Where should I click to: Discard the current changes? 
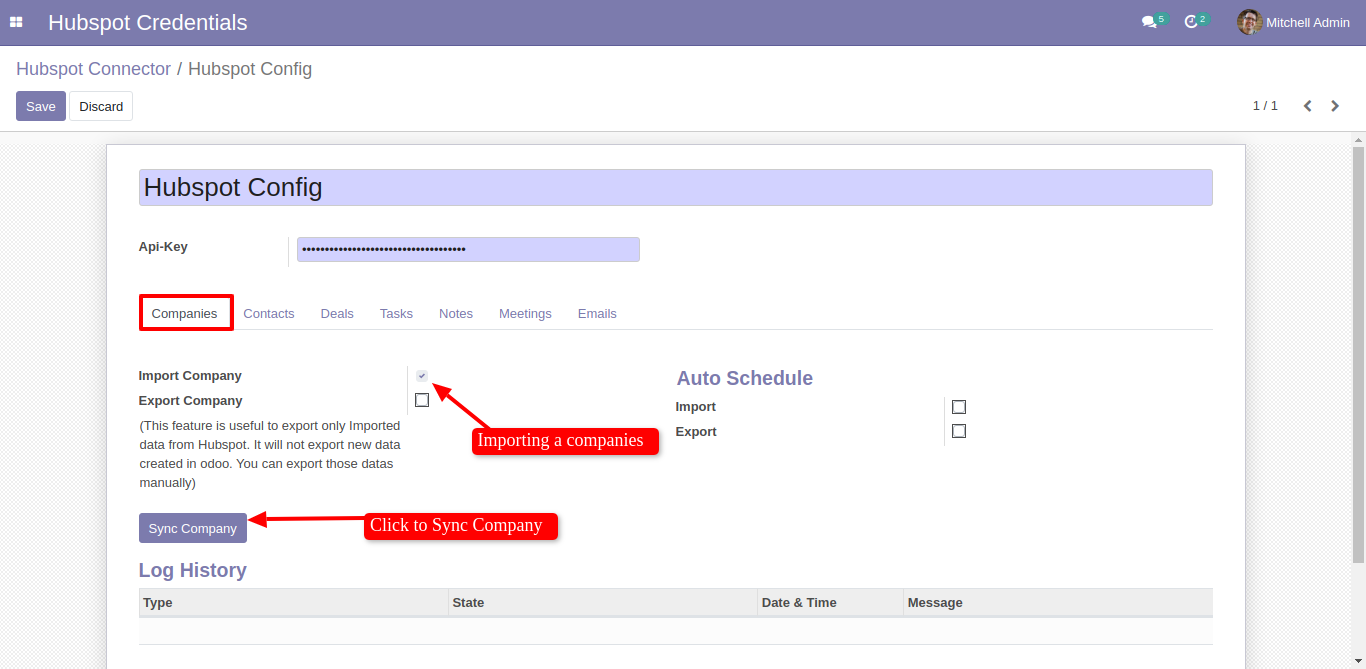tap(101, 106)
